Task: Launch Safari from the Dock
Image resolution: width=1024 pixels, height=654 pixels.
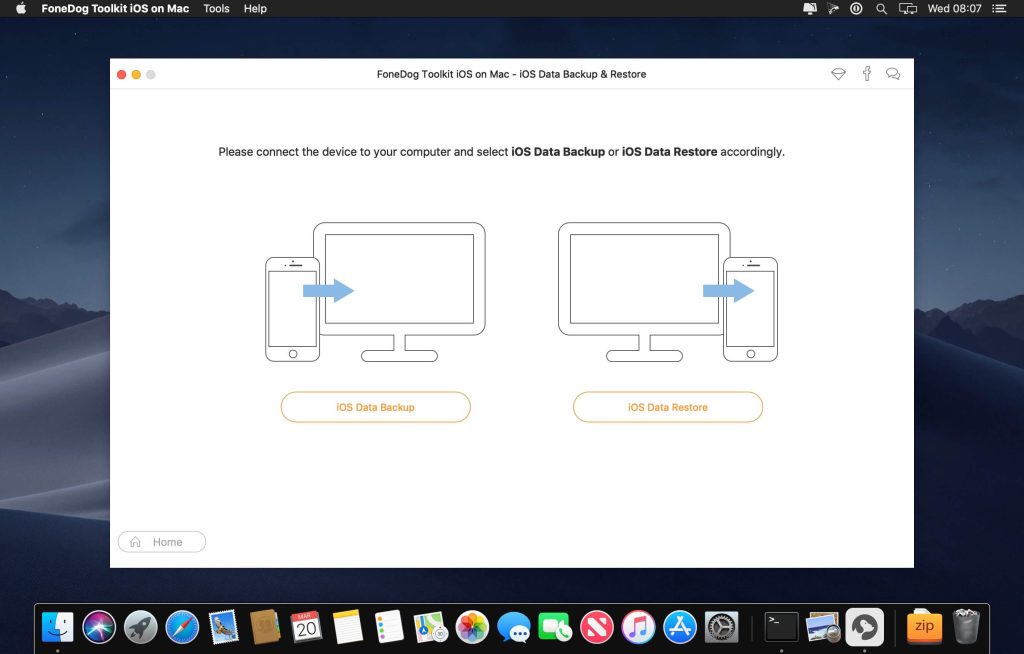Action: click(181, 627)
